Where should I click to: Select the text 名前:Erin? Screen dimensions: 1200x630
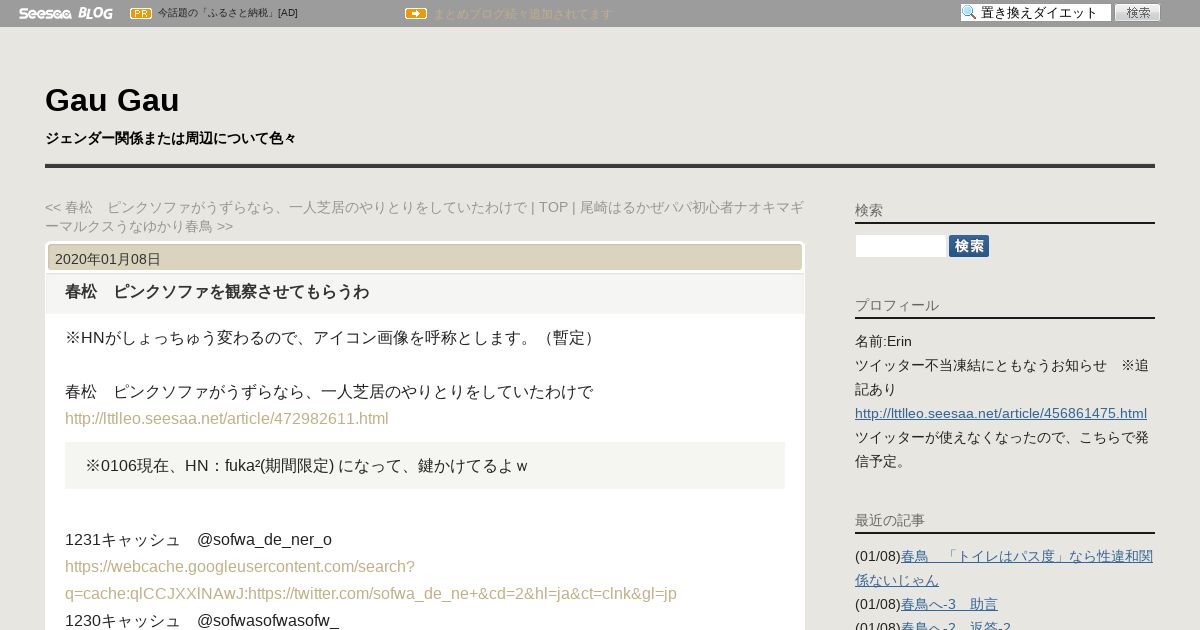click(883, 341)
